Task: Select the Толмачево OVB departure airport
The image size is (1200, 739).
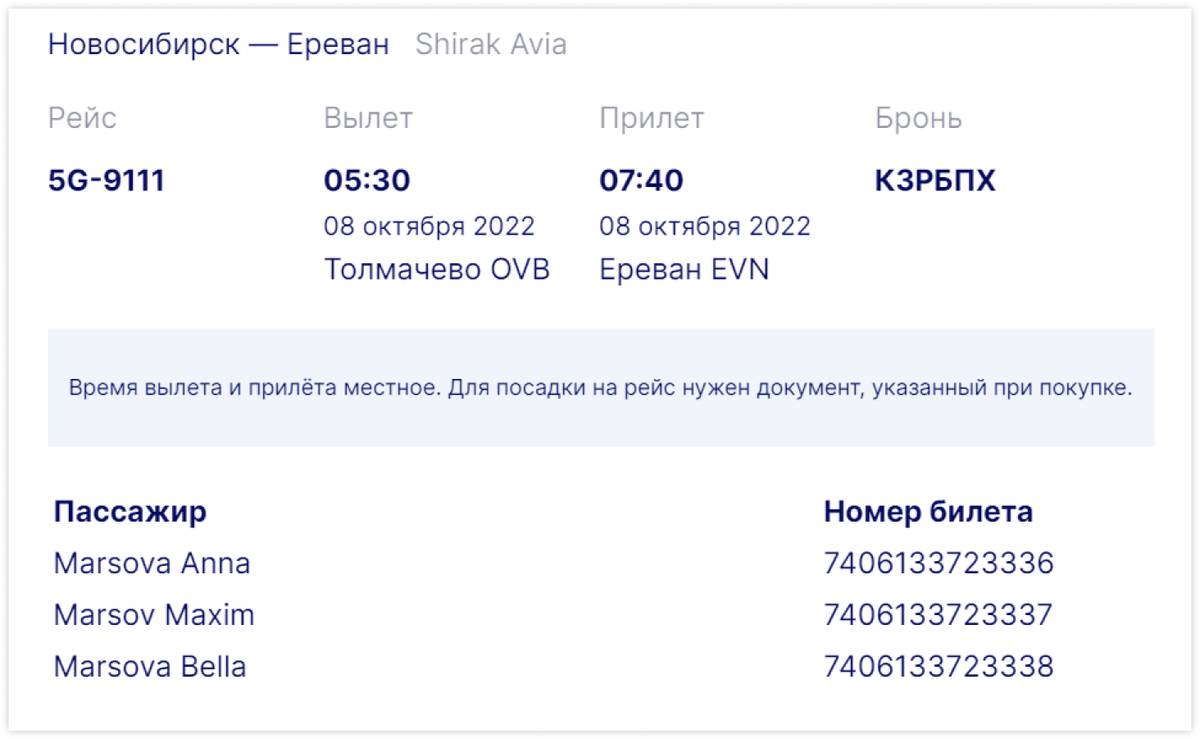Action: pyautogui.click(x=437, y=269)
